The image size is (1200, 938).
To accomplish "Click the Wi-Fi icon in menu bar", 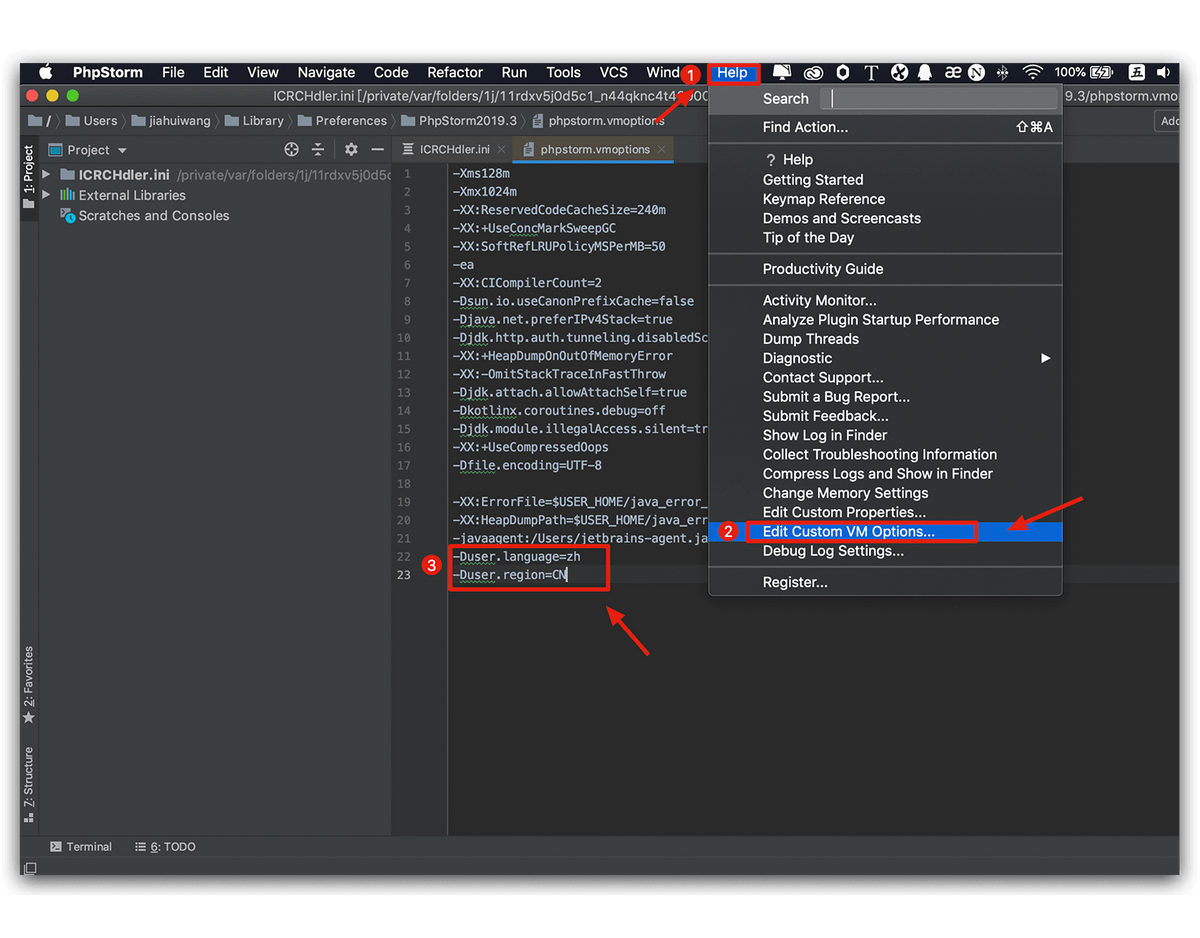I will coord(1032,72).
